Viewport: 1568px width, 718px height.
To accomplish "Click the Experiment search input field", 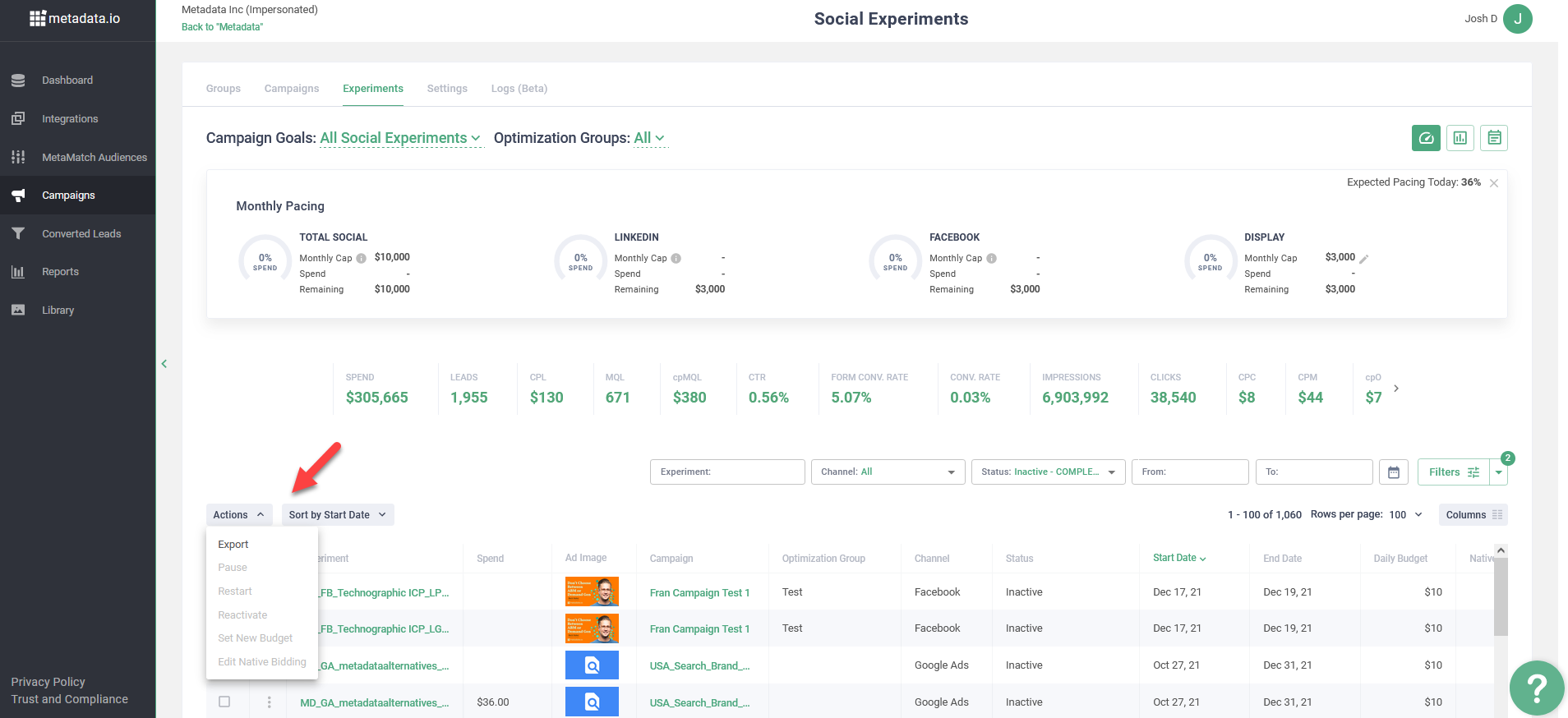I will [726, 472].
